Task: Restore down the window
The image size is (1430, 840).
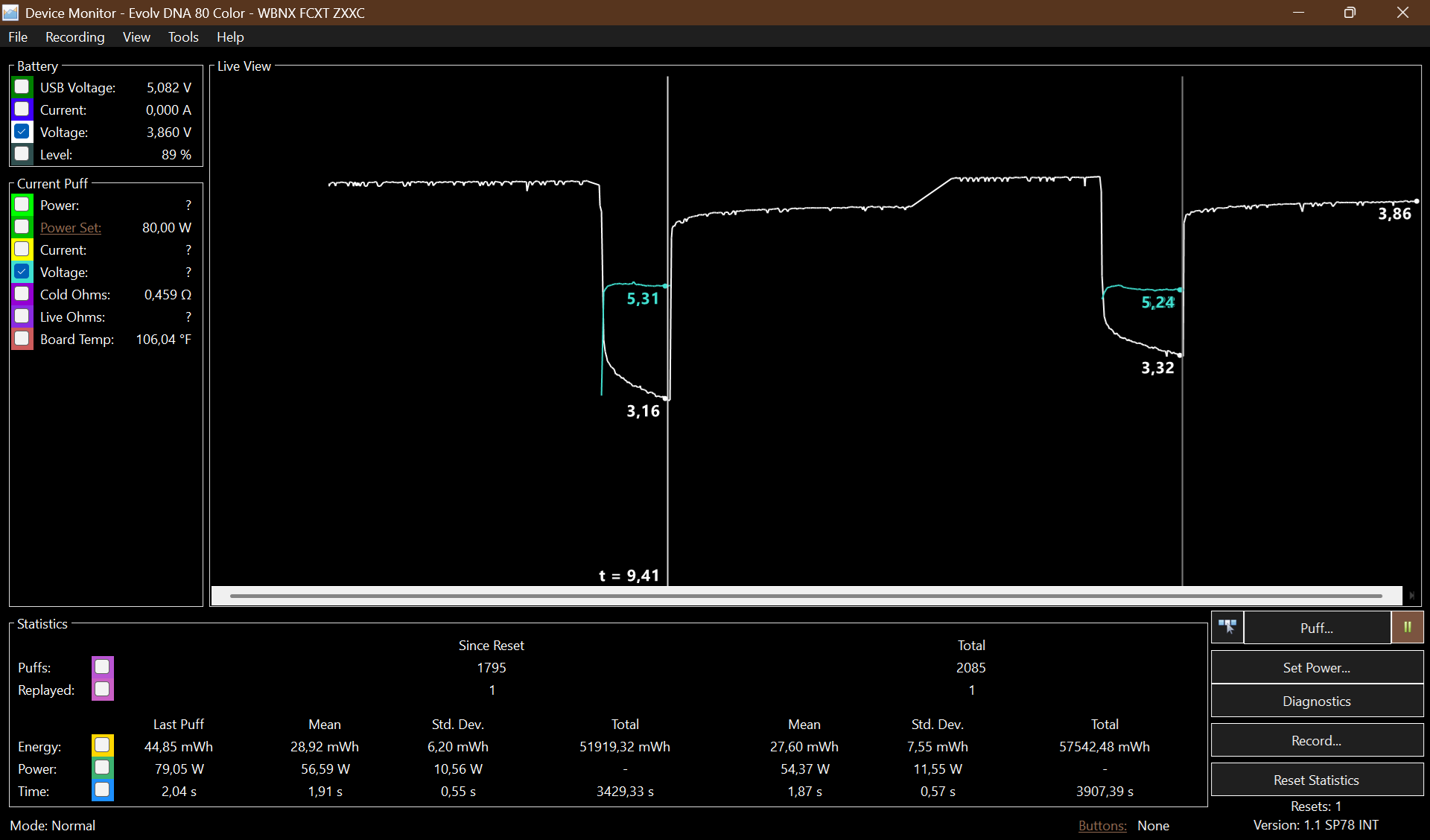Action: pos(1350,13)
